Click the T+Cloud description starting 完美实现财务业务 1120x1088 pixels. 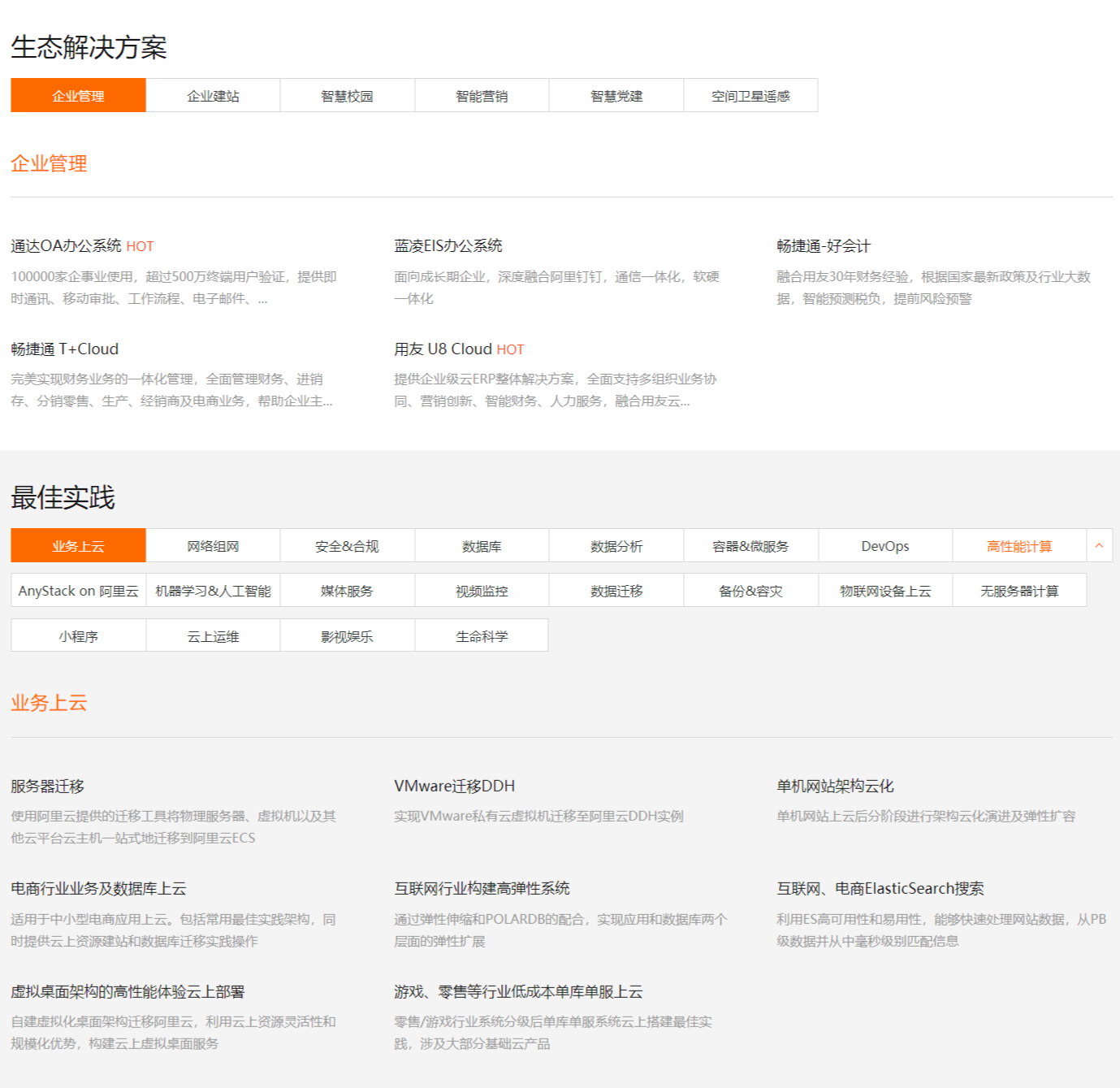pos(171,390)
